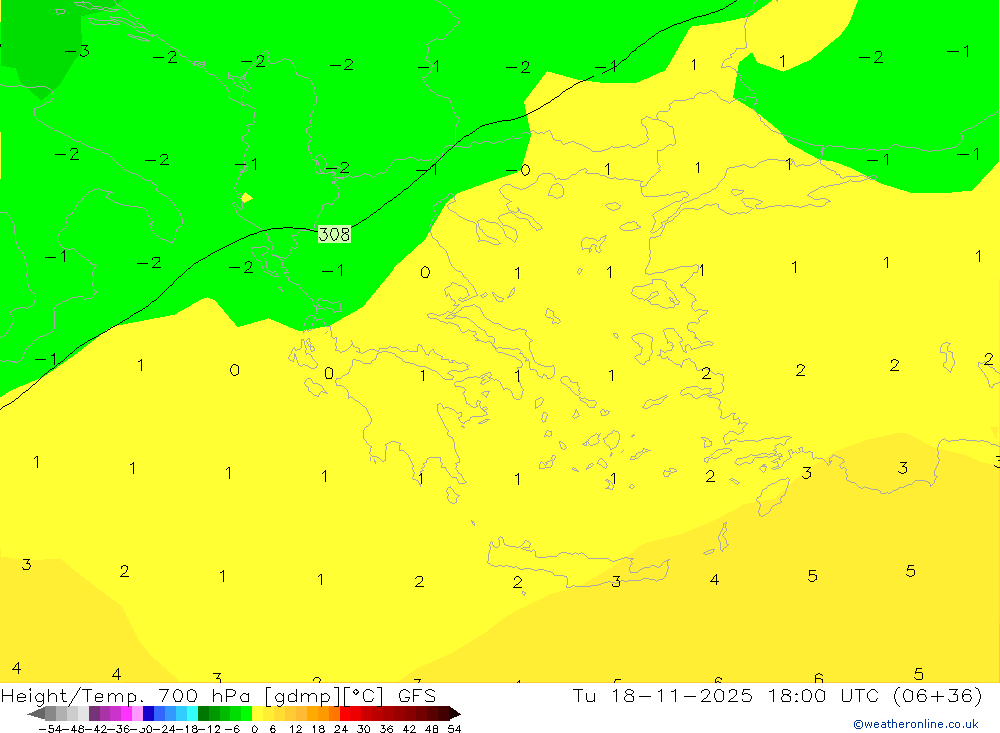Click the legend label 24
Viewport: 1000px width, 733px height.
click(x=341, y=729)
